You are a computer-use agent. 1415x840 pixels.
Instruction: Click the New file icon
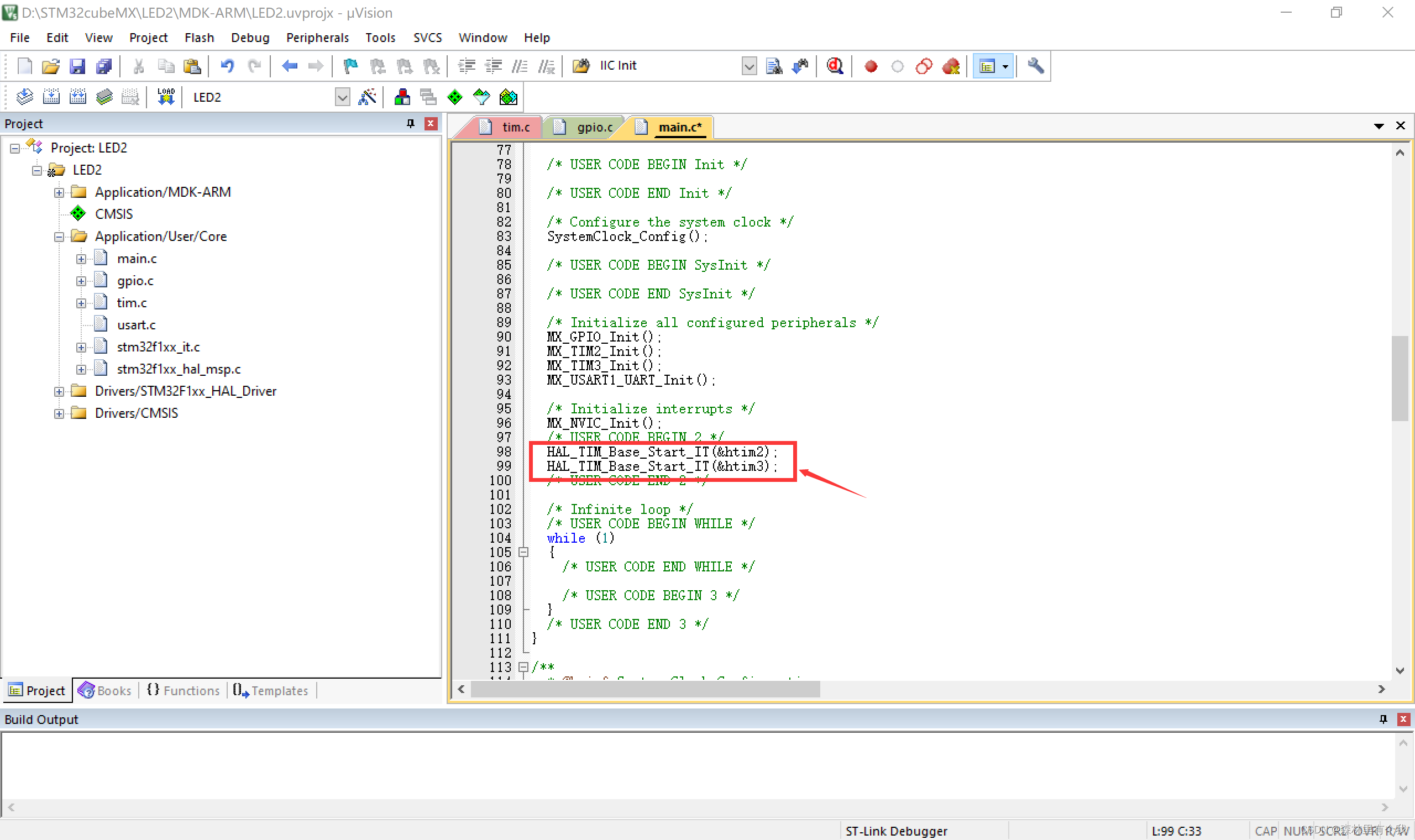(24, 66)
